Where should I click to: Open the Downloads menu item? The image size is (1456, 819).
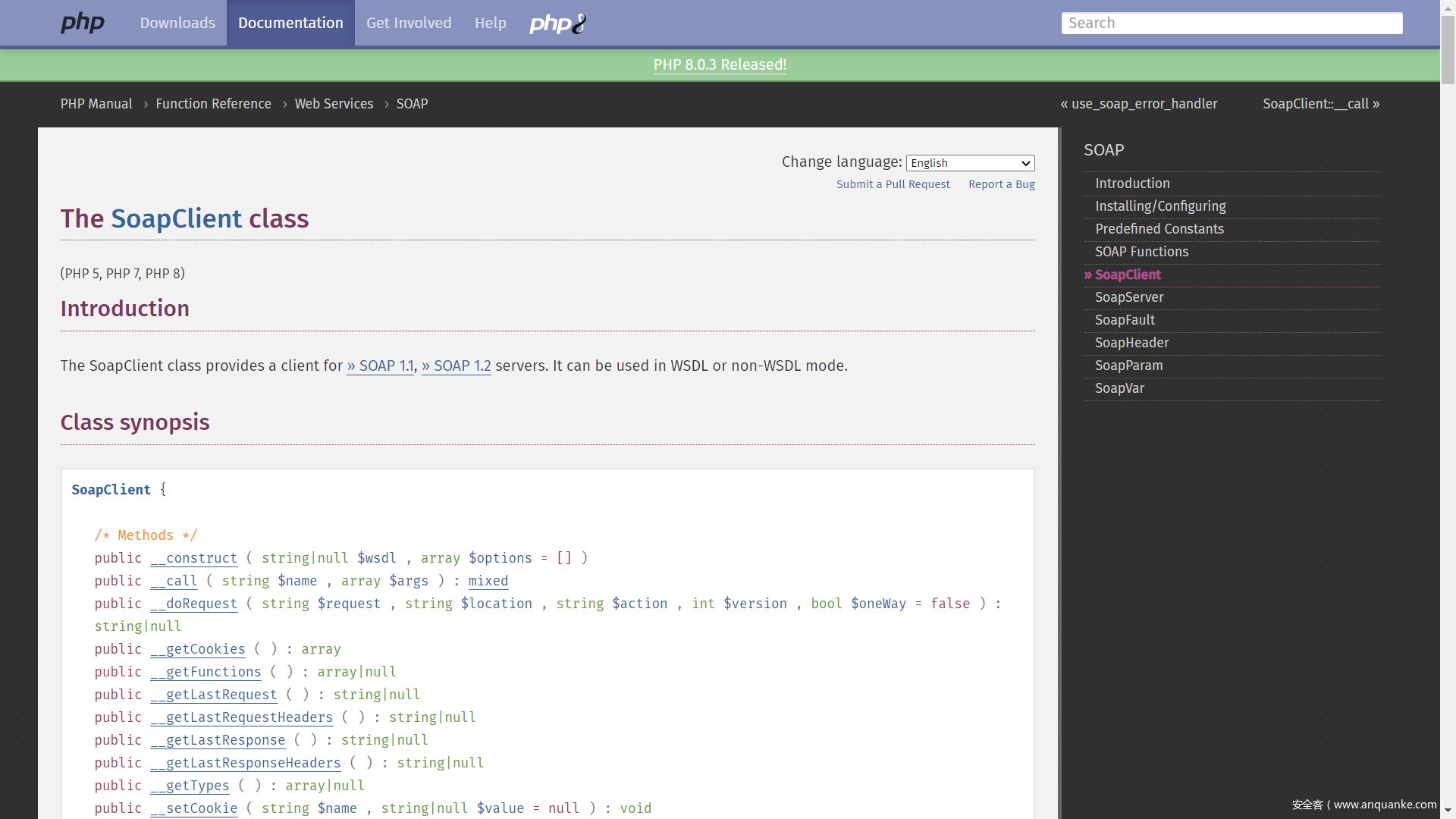coord(177,23)
